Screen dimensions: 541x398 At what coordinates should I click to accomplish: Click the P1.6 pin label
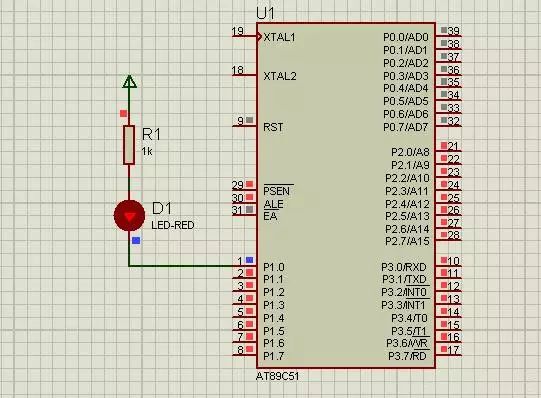click(274, 344)
